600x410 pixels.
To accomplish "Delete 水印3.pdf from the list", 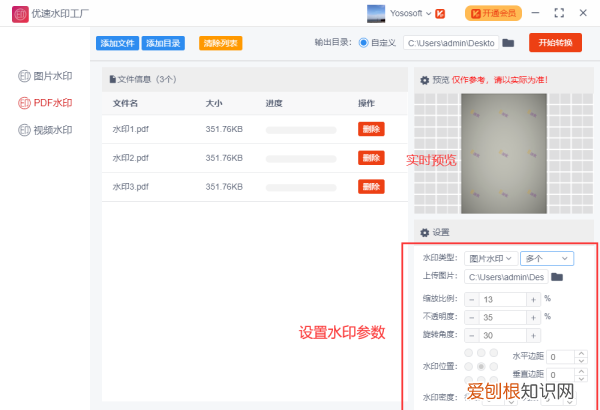I will (x=371, y=186).
